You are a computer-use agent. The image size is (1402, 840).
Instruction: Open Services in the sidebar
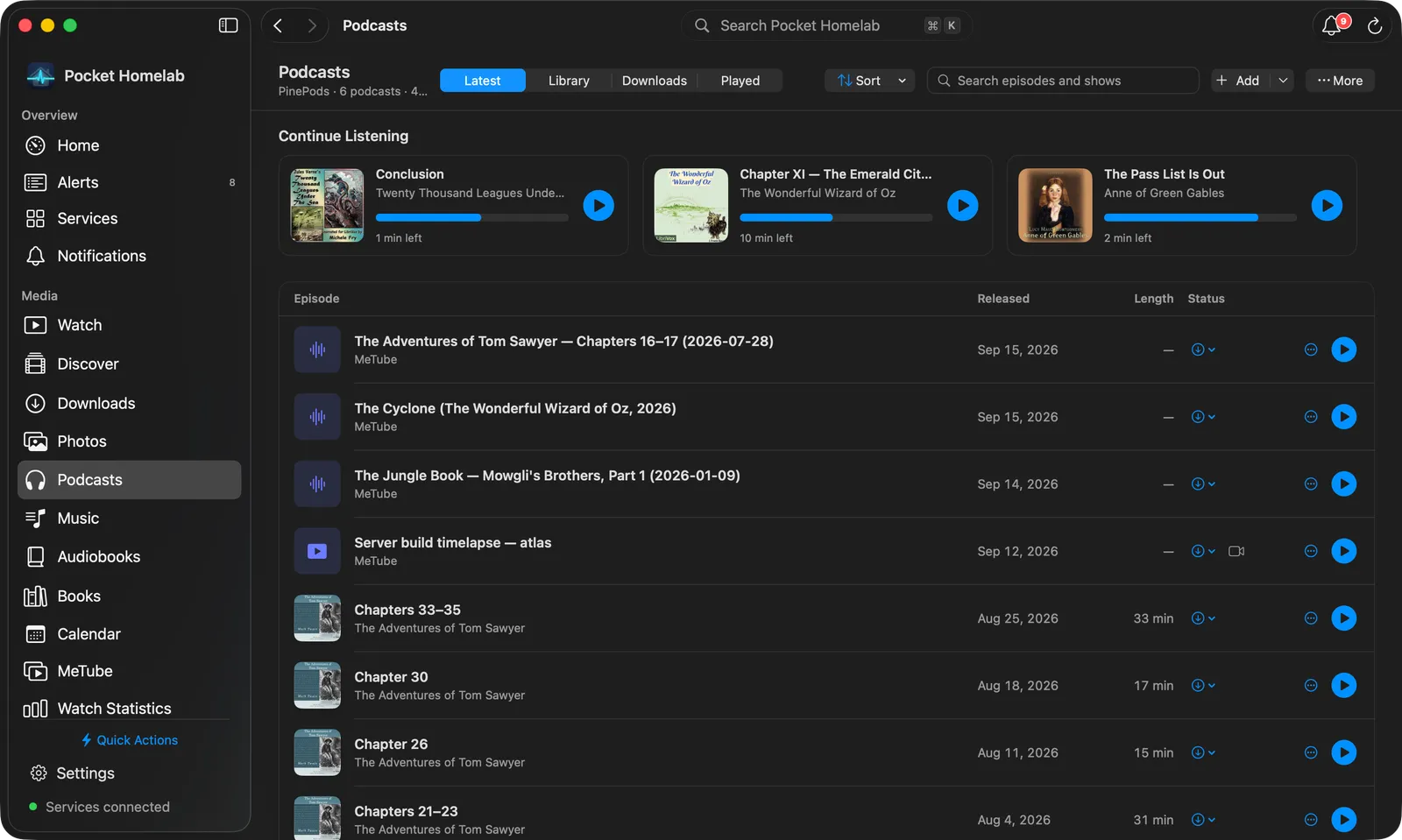[x=129, y=218]
